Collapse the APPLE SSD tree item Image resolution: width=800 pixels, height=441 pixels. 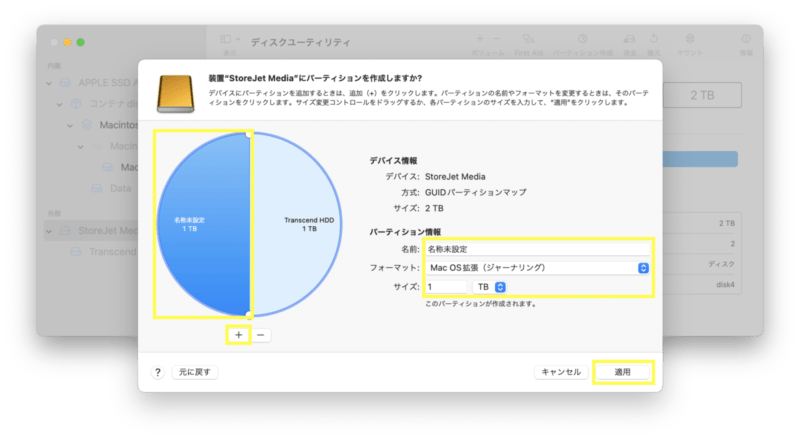pos(49,83)
